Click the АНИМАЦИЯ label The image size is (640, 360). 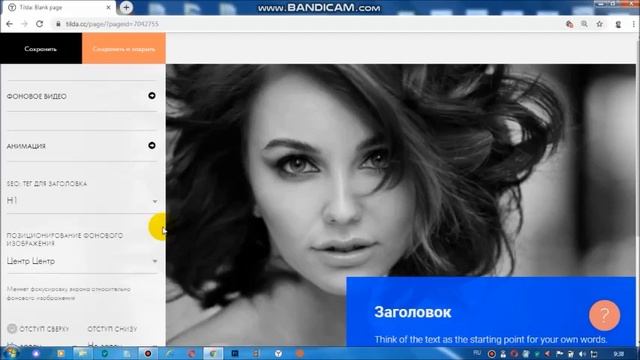(26, 146)
